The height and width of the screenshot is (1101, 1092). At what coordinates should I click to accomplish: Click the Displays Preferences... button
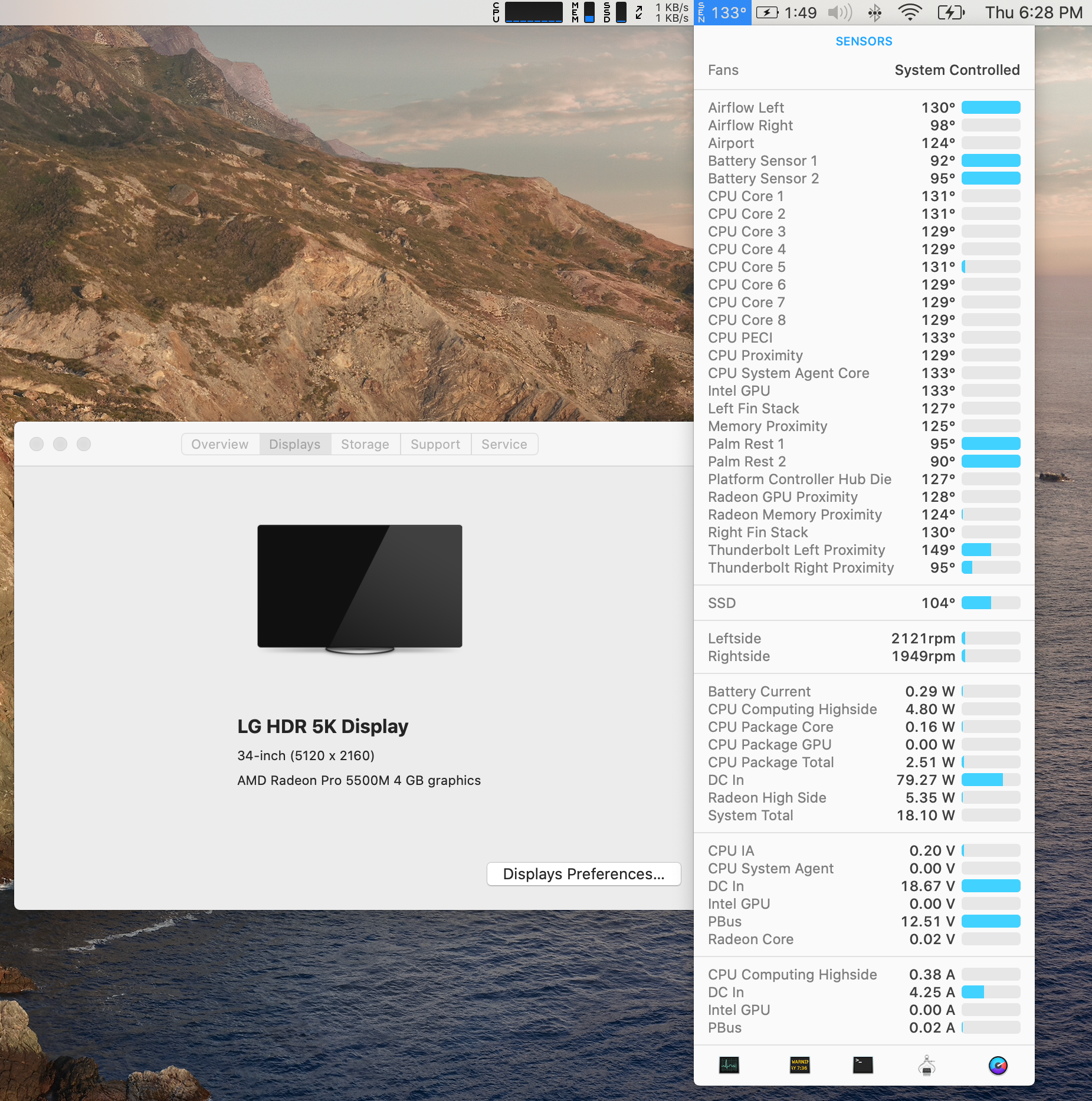[x=584, y=874]
